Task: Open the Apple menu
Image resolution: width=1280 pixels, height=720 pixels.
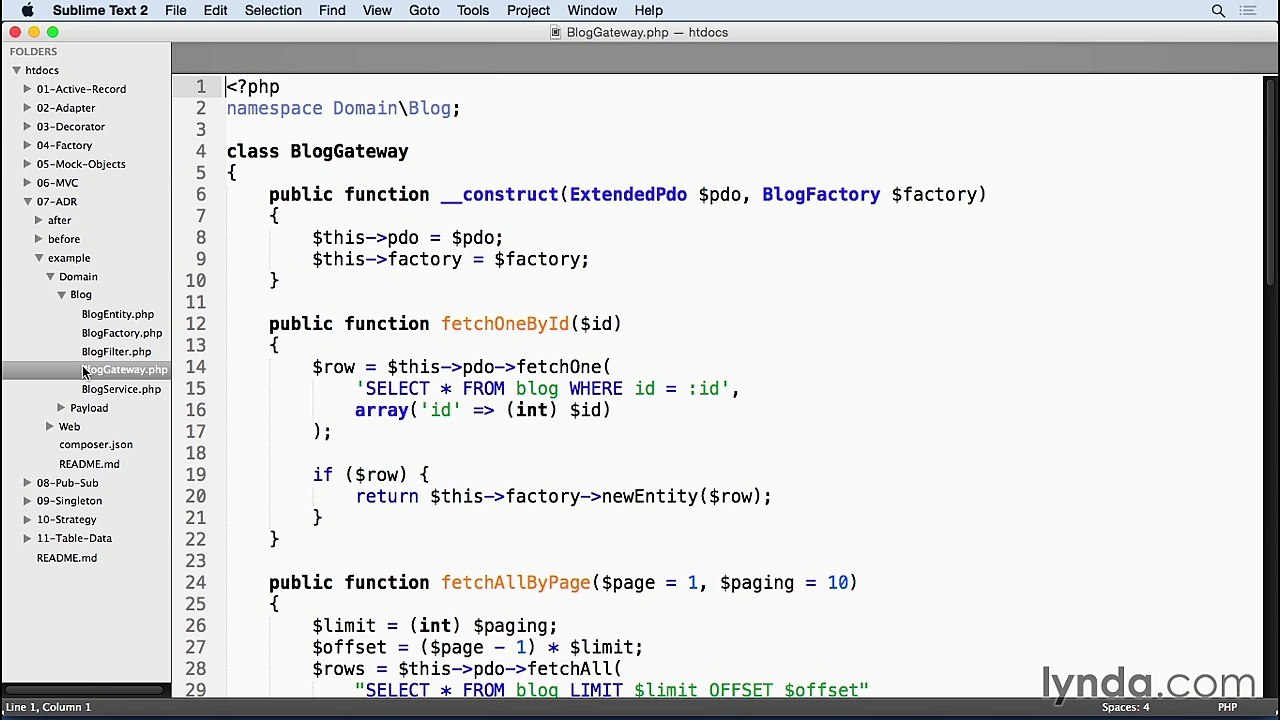Action: 27,11
